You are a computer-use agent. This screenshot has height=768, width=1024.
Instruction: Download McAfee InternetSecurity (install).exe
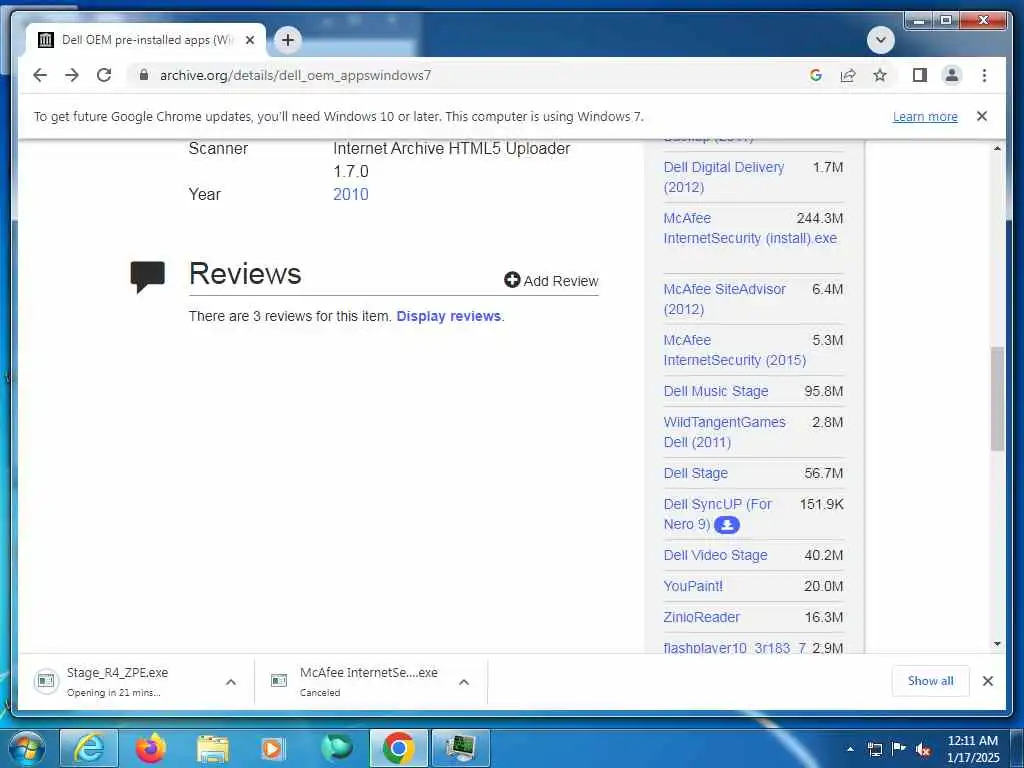750,228
